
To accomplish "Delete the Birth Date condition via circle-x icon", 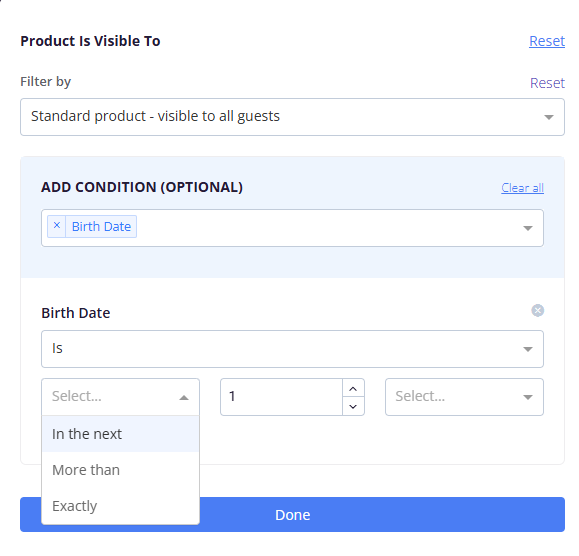I will (x=537, y=310).
